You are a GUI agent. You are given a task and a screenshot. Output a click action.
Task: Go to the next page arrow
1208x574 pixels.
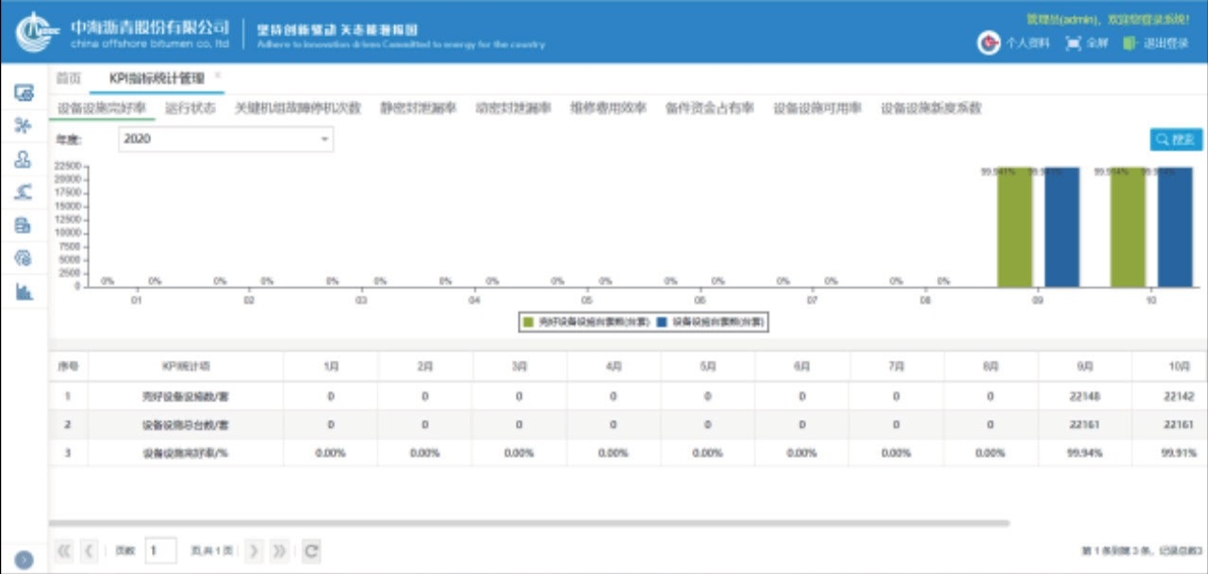(x=254, y=550)
